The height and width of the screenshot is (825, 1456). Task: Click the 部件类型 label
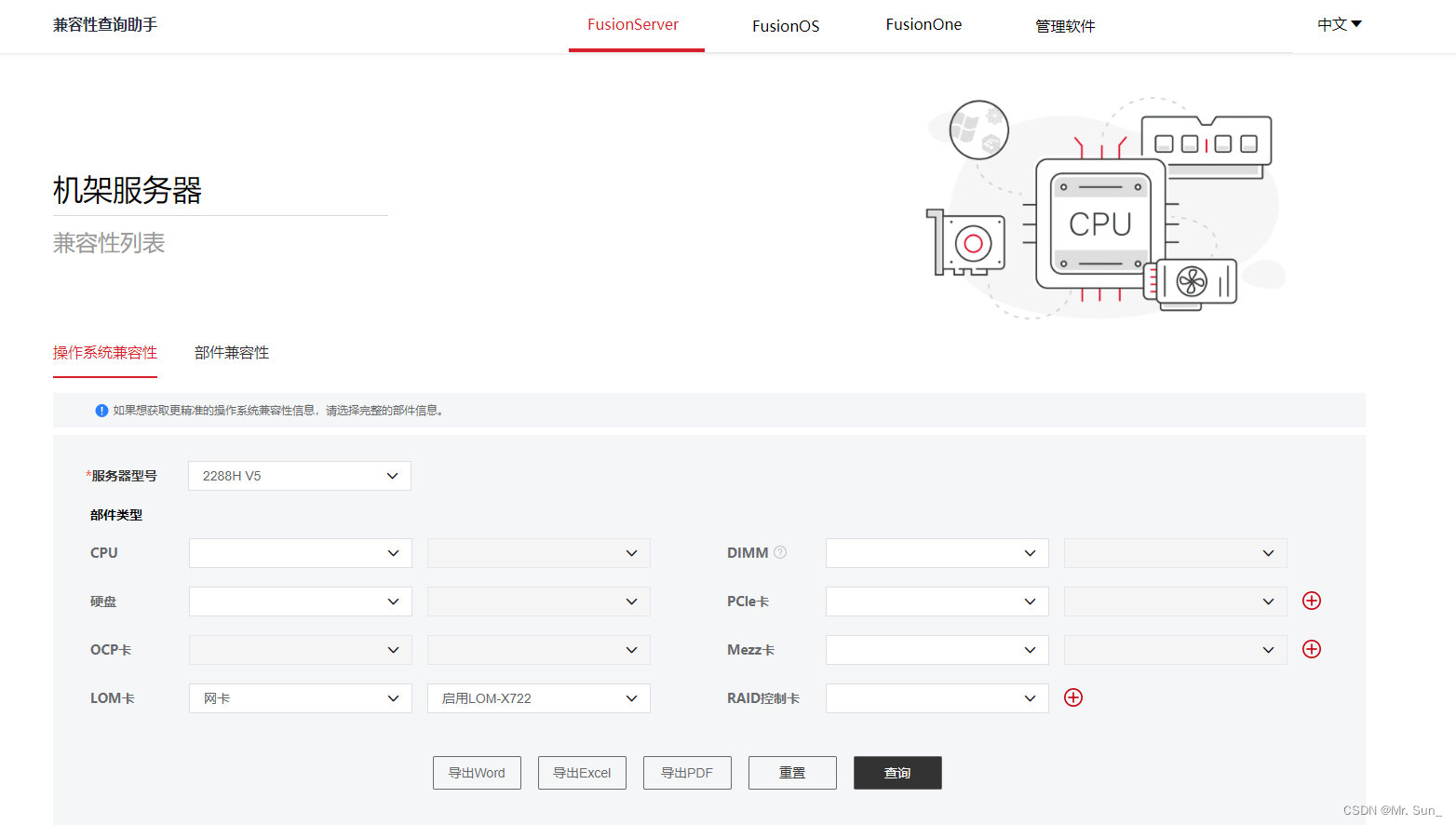116,515
